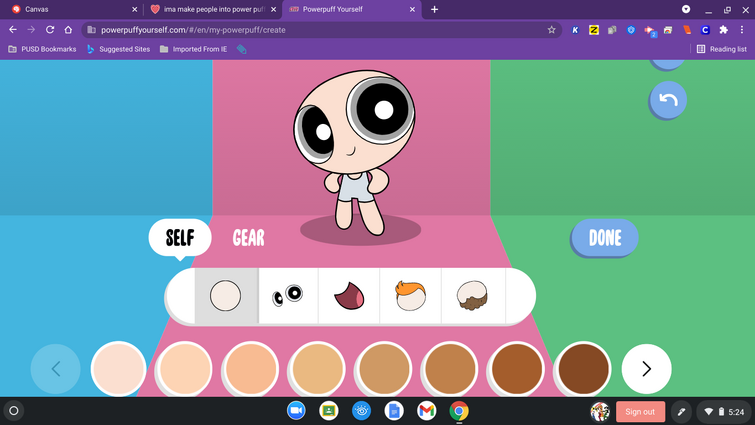Open the tab search dropdown
This screenshot has width=755, height=425.
pos(686,9)
